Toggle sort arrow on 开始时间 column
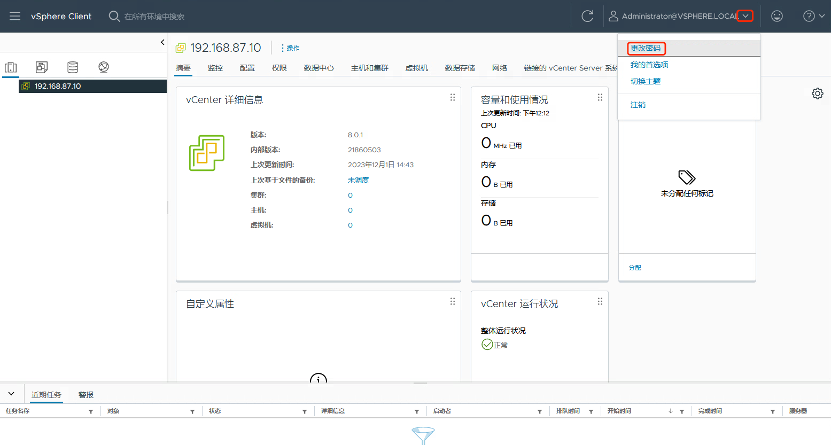The image size is (832, 446). 671,411
